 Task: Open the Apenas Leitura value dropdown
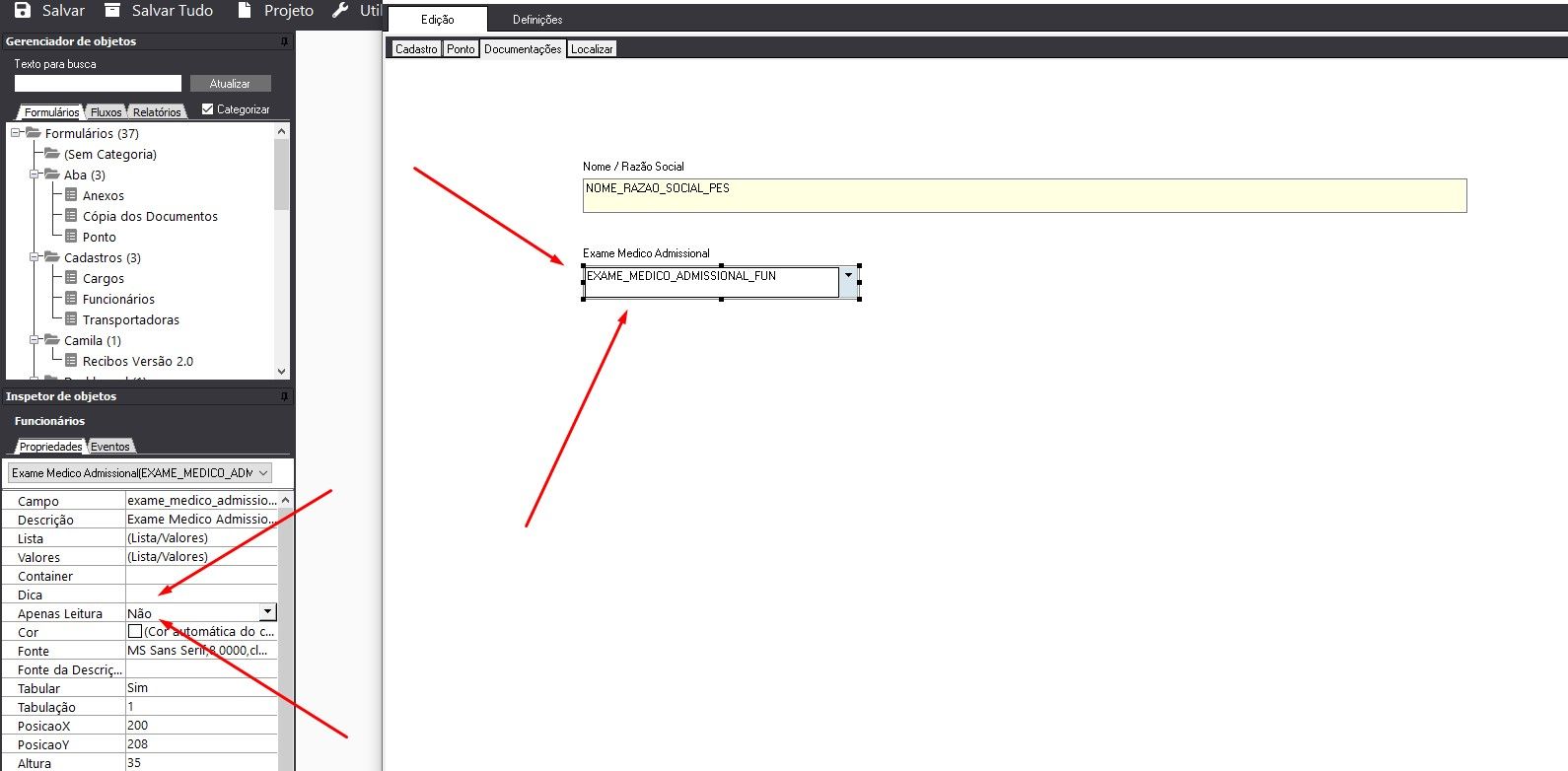[267, 612]
